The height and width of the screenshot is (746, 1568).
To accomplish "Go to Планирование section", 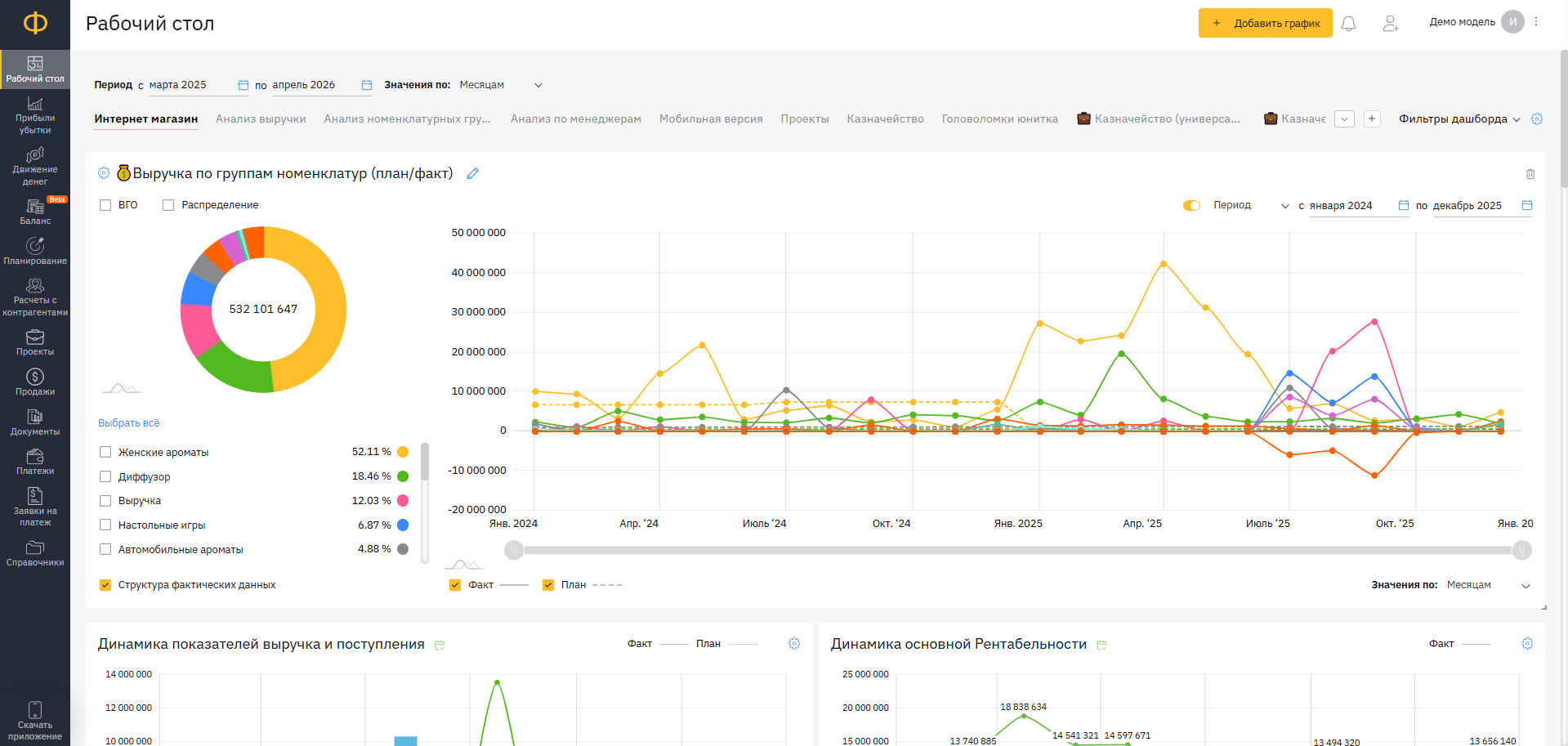I will click(35, 252).
